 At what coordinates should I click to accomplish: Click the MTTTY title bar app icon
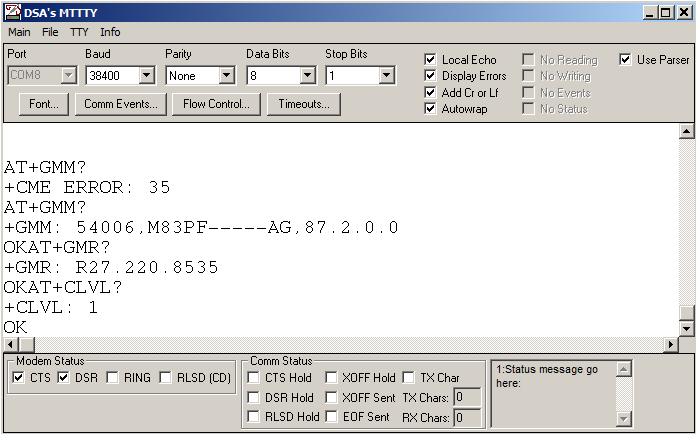pos(12,11)
